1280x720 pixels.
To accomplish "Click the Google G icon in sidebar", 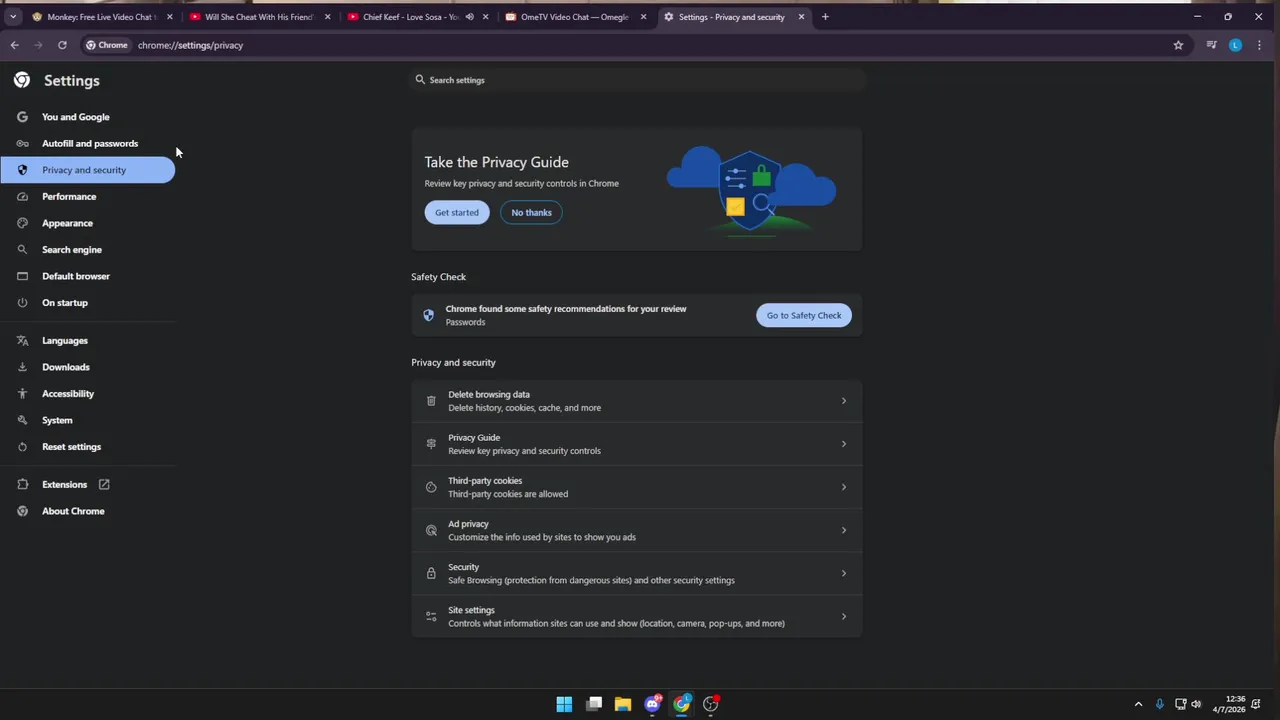I will [x=22, y=117].
